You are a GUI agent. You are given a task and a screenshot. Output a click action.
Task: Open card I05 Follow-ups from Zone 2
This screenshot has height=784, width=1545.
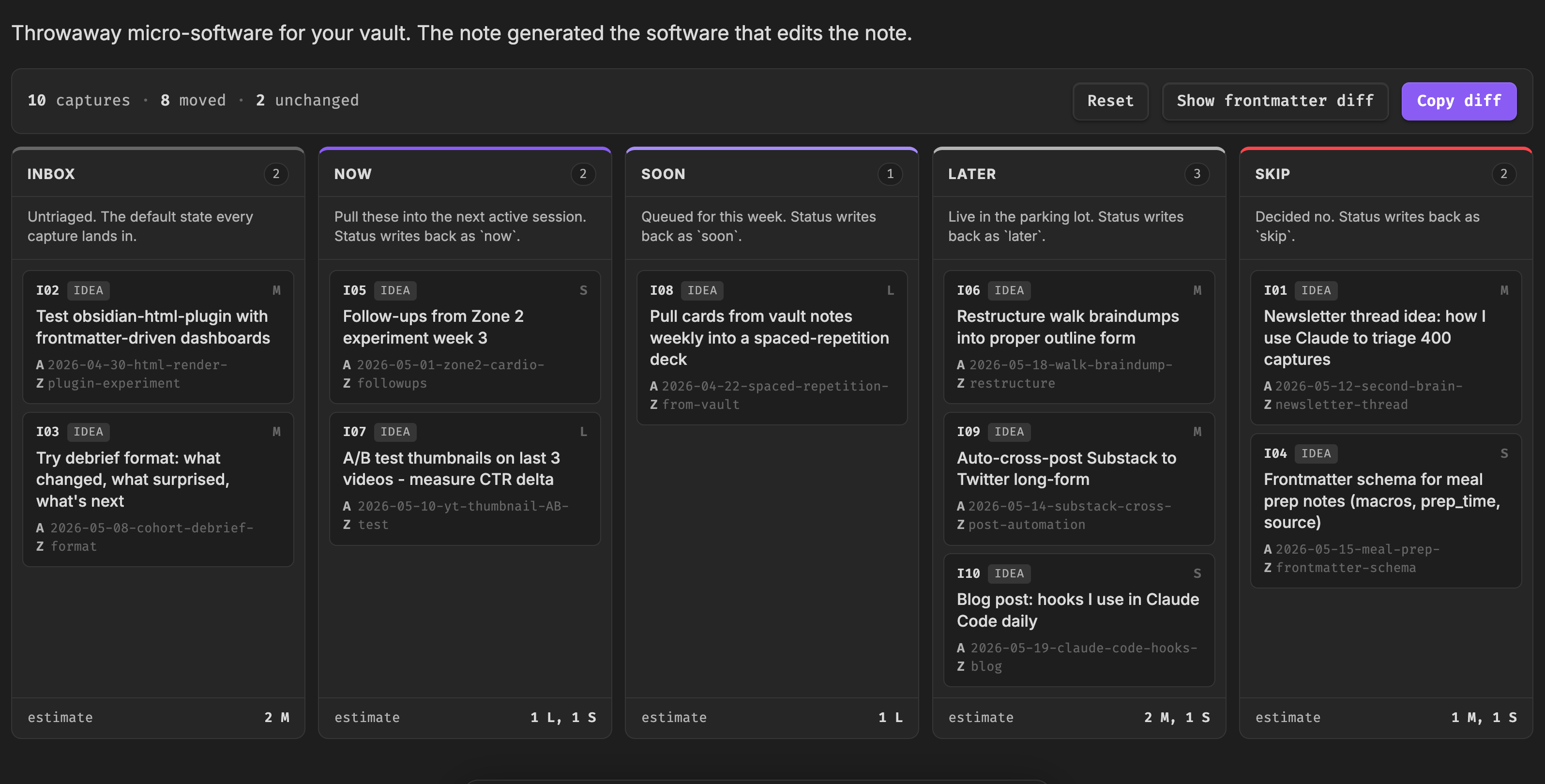tap(465, 336)
